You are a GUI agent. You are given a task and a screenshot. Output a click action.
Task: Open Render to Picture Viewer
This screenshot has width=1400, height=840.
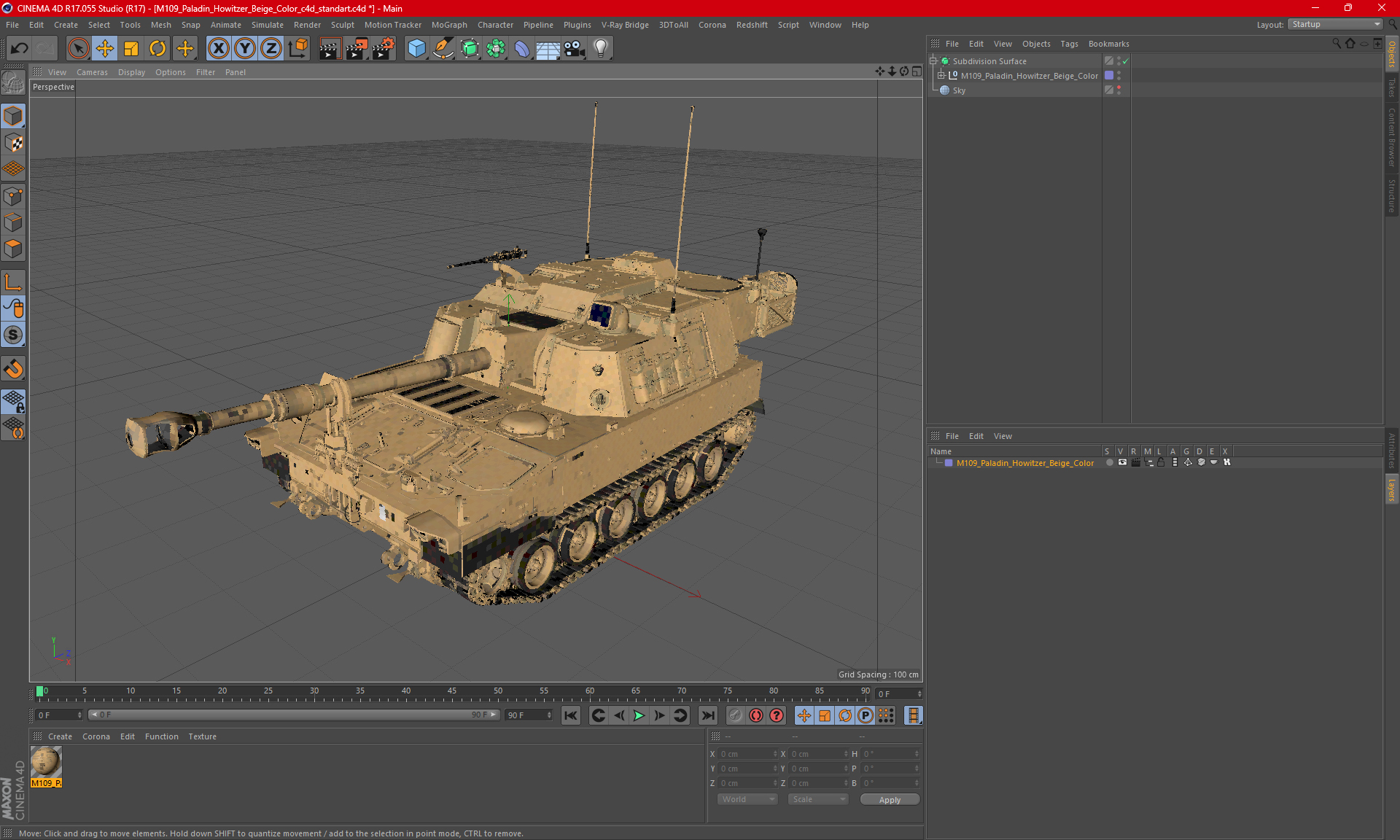point(357,49)
